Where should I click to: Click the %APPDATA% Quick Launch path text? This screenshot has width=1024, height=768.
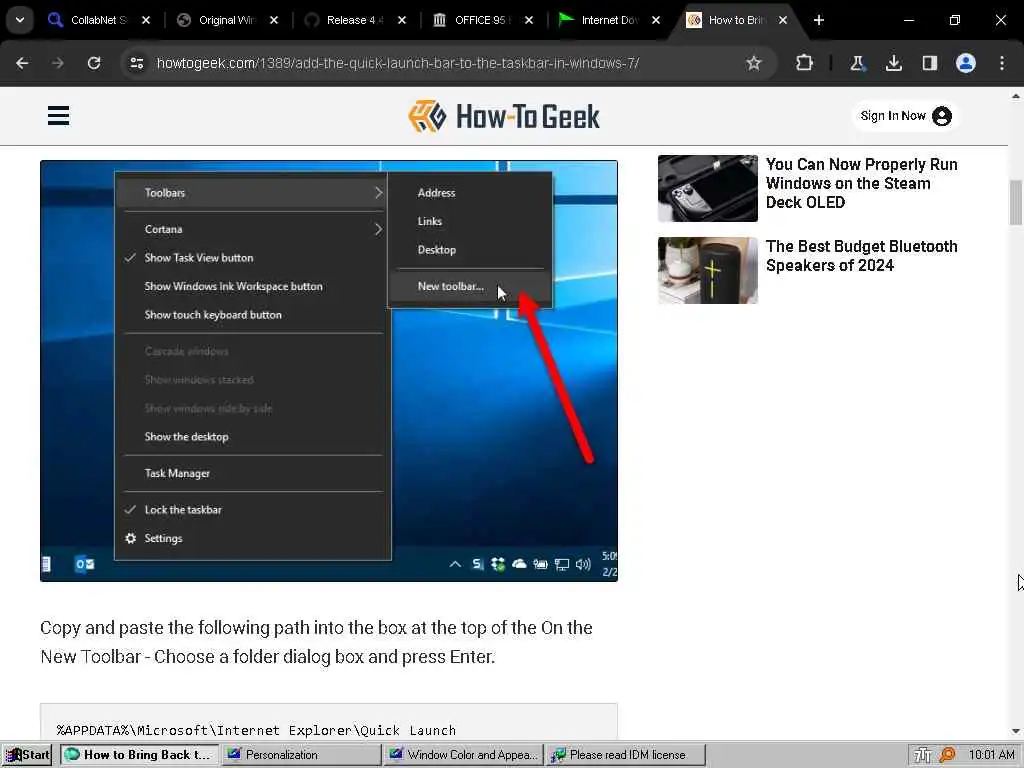pos(256,730)
